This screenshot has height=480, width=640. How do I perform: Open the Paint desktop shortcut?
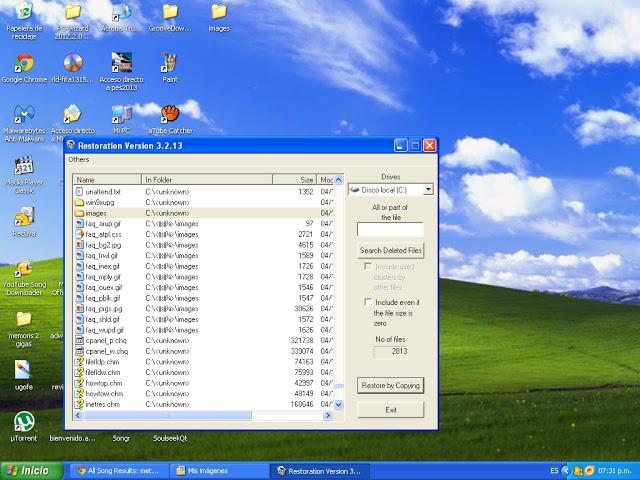169,63
